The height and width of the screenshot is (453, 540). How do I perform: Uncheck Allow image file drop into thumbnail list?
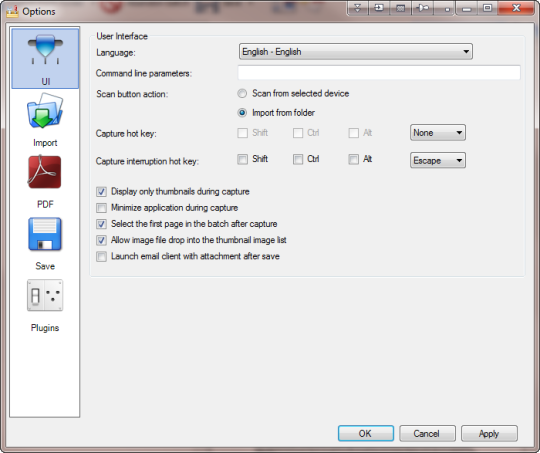pos(101,240)
